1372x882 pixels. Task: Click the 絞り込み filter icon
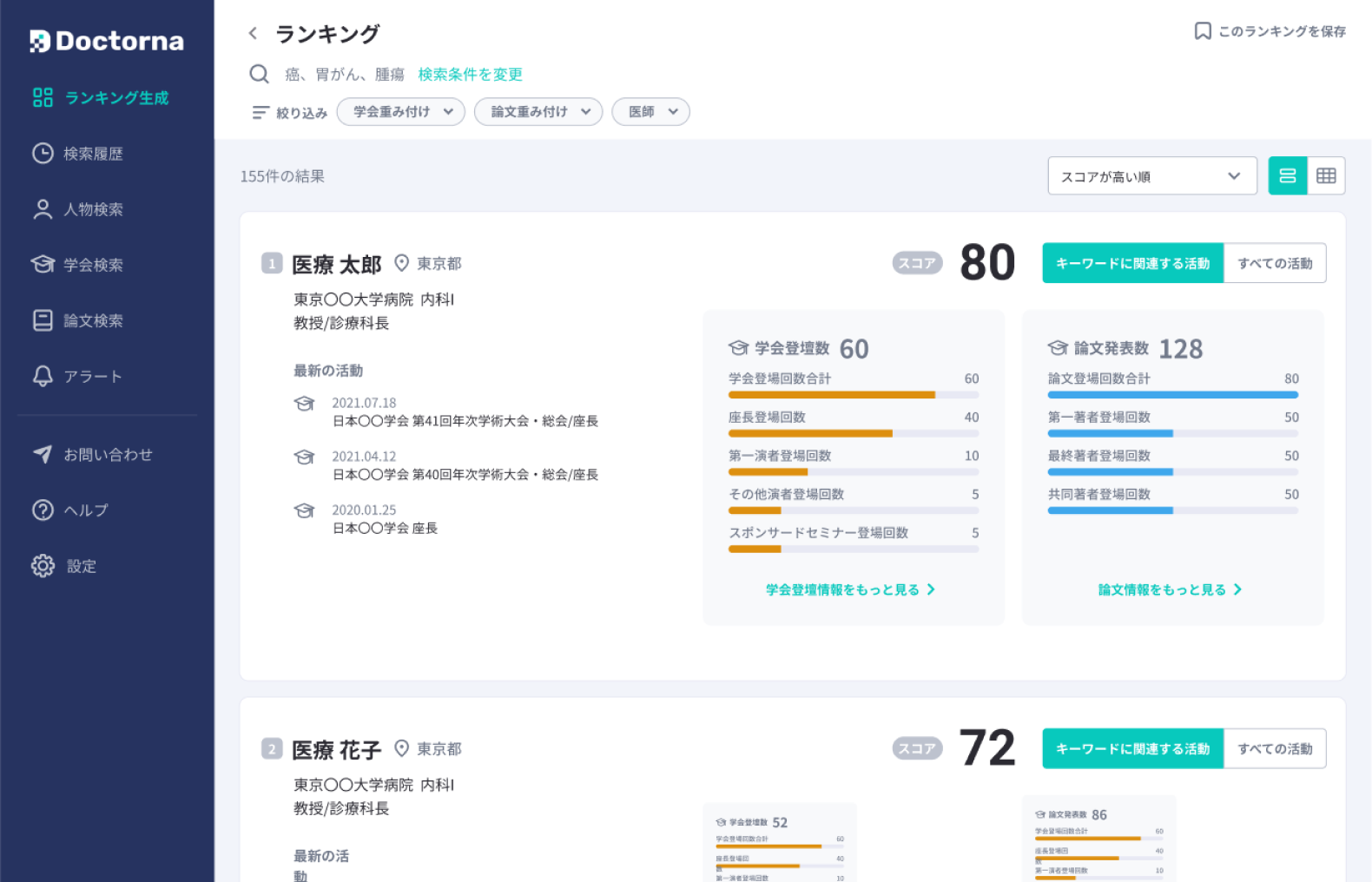coord(261,113)
